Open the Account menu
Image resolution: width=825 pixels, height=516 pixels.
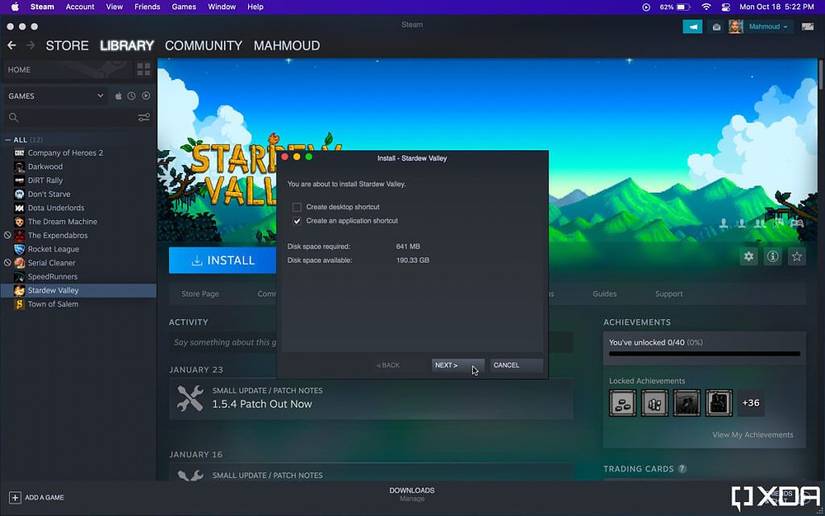80,7
